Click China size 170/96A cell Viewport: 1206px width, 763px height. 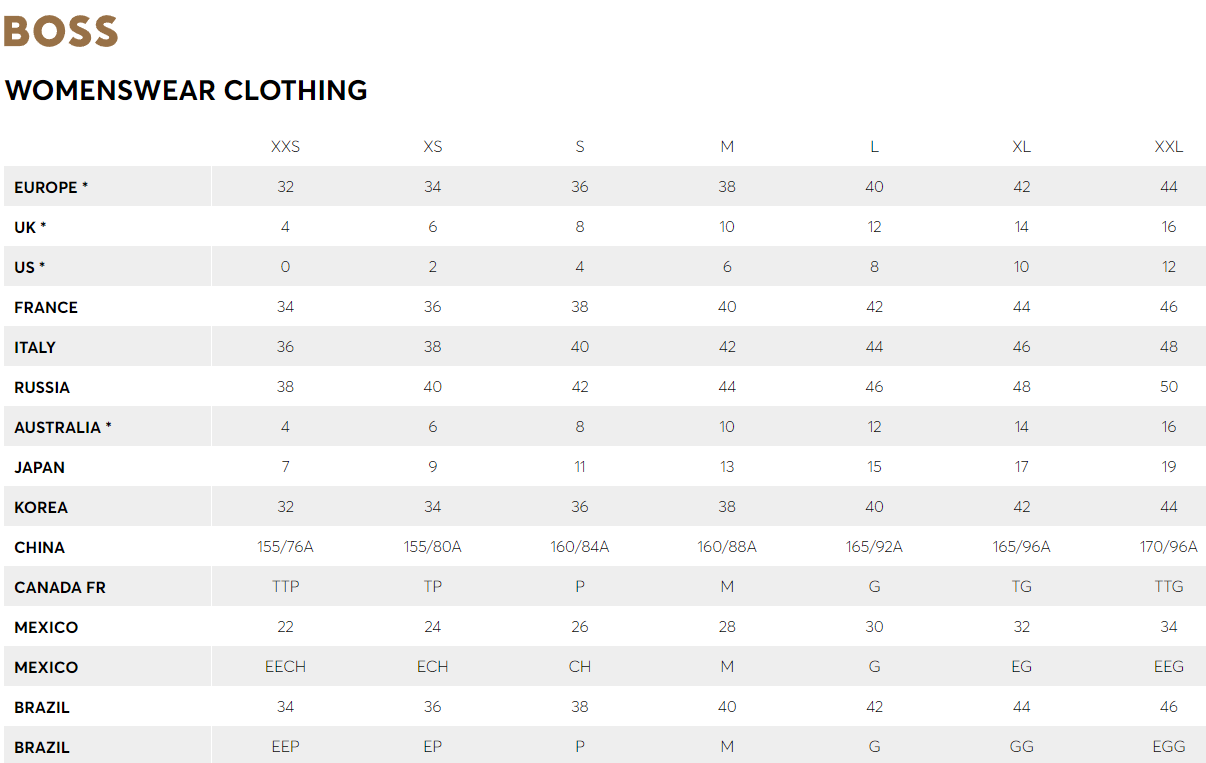(x=1168, y=547)
